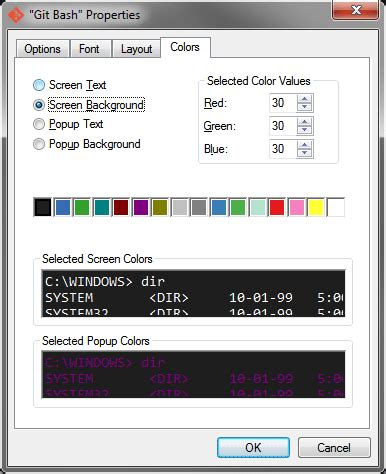Choose the dark red color swatch

click(121, 207)
